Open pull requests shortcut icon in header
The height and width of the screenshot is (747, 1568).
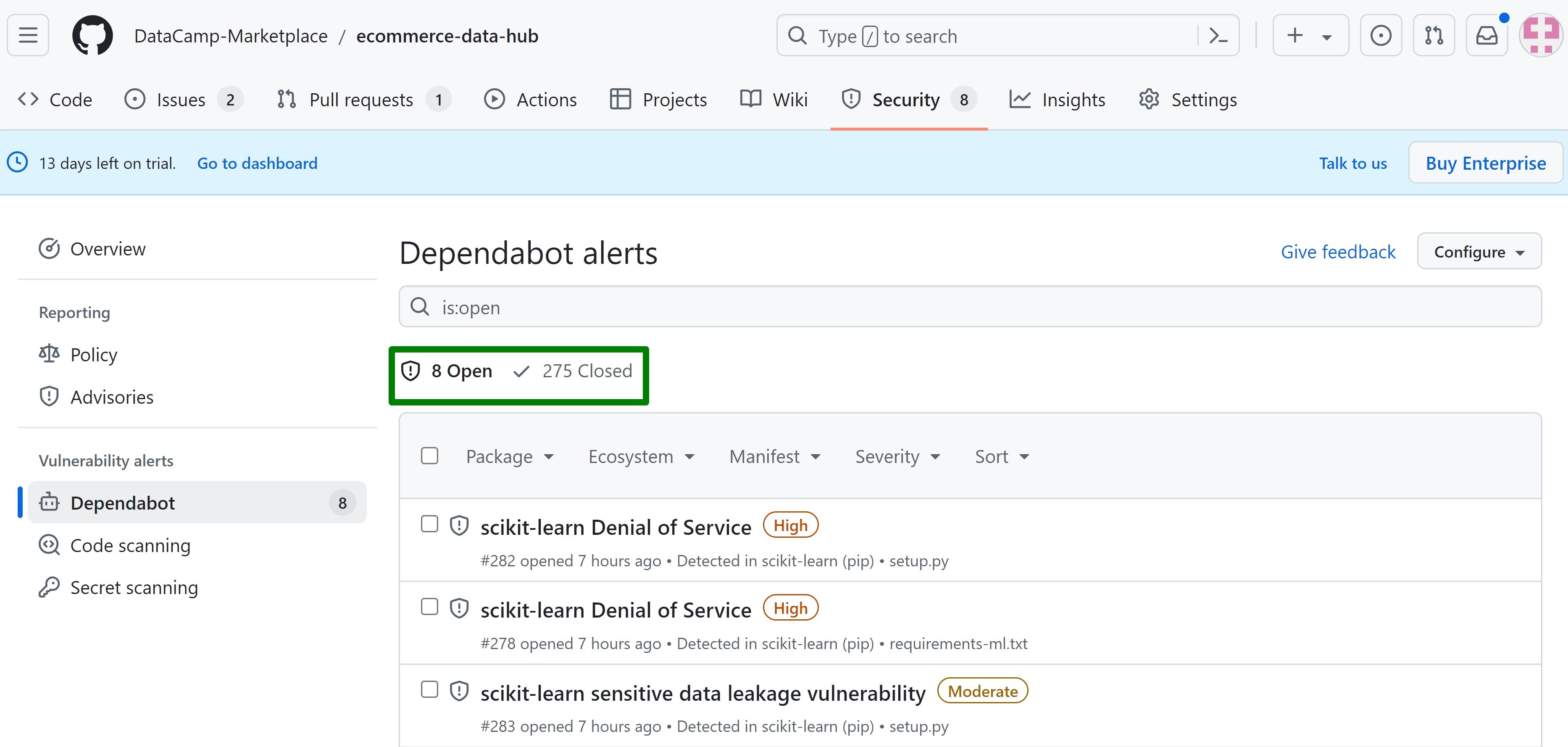[x=1434, y=35]
